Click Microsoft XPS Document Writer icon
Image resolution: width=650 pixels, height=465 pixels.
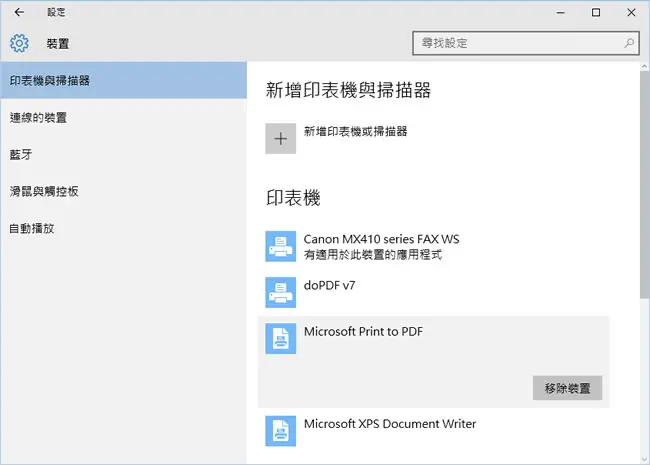coord(281,431)
